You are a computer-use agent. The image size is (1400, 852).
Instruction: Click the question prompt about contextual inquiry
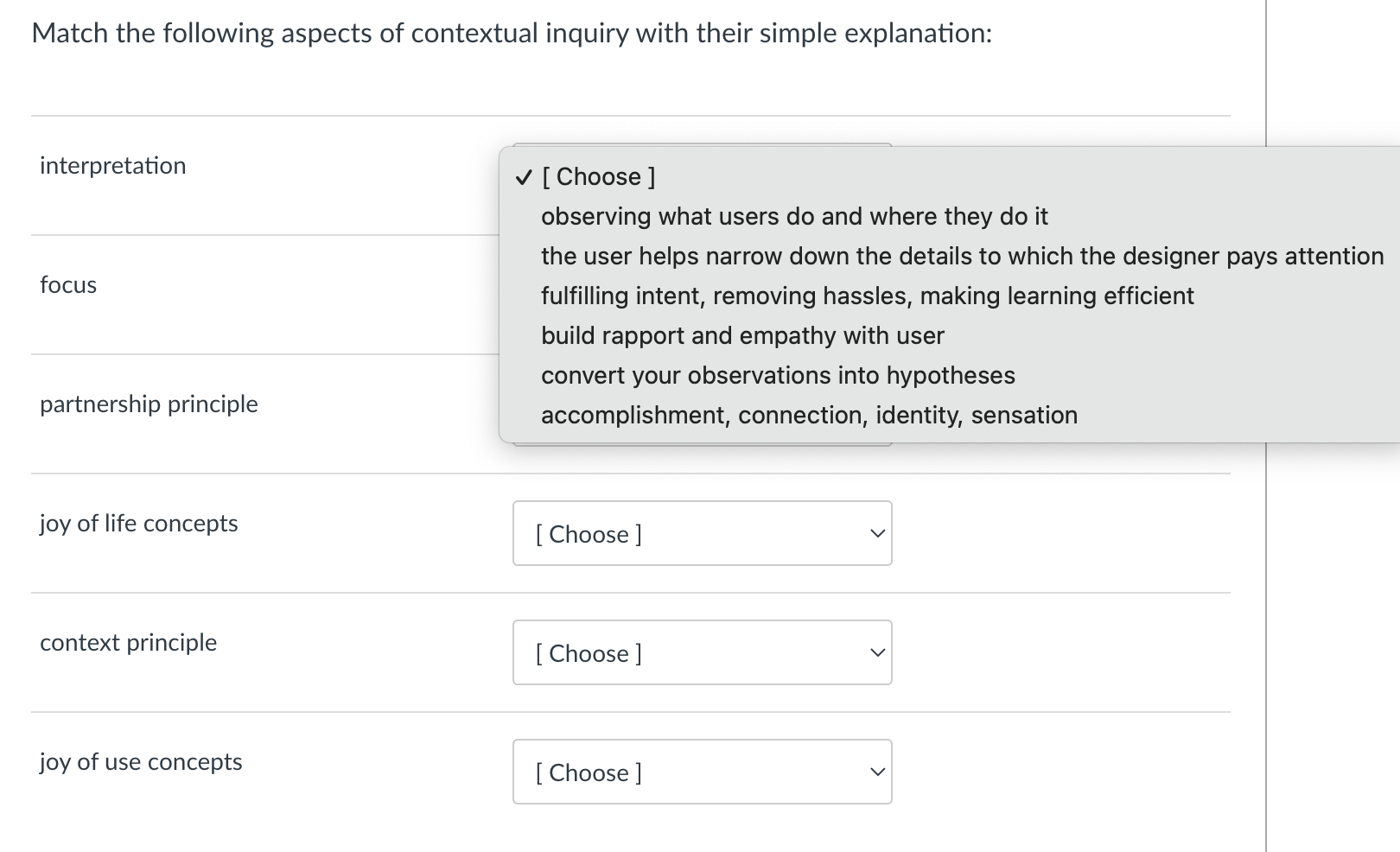pyautogui.click(x=512, y=34)
